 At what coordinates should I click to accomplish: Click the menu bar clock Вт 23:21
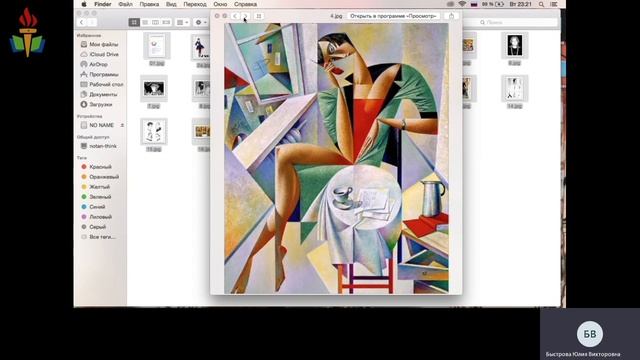click(520, 4)
